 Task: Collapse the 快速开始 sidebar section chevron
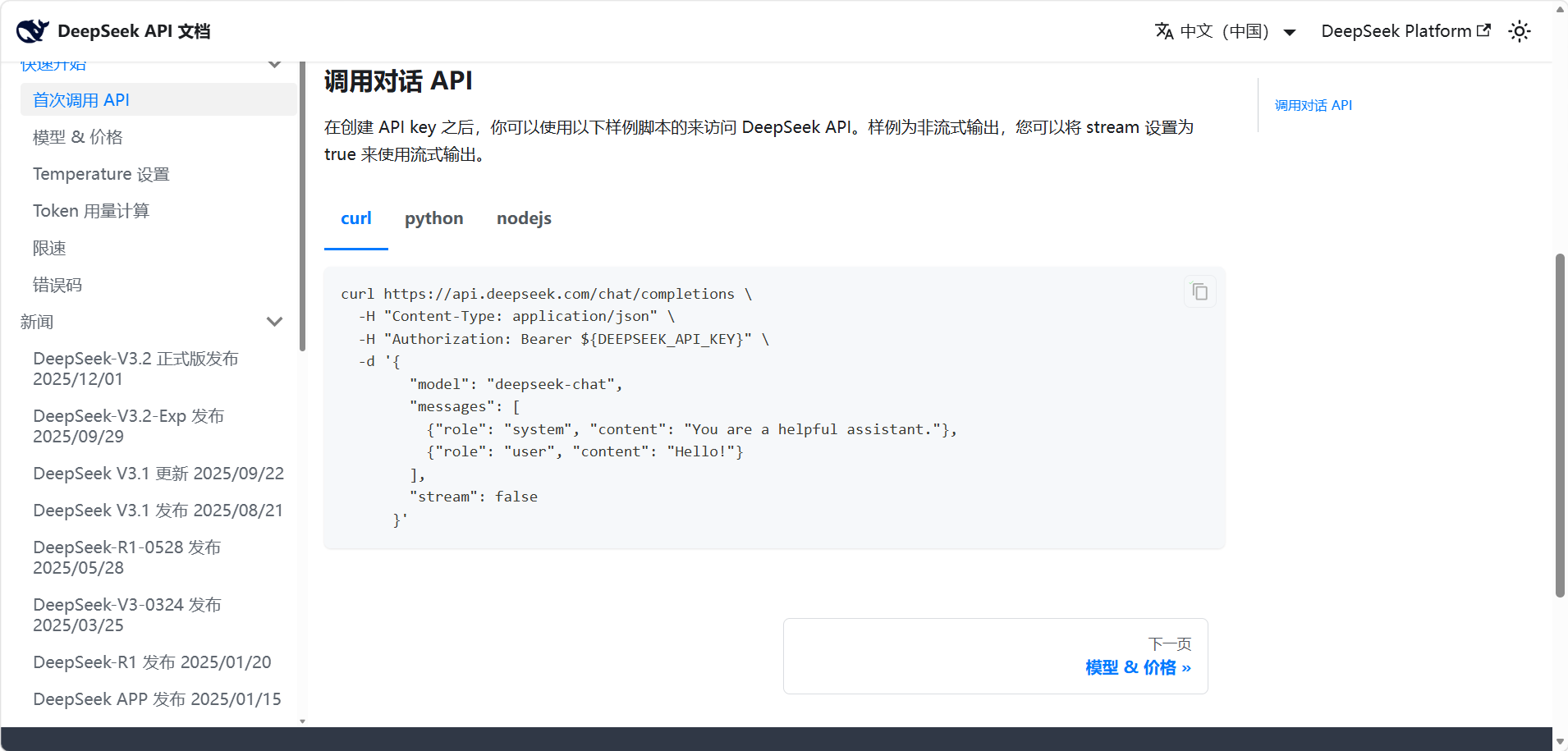click(x=275, y=64)
